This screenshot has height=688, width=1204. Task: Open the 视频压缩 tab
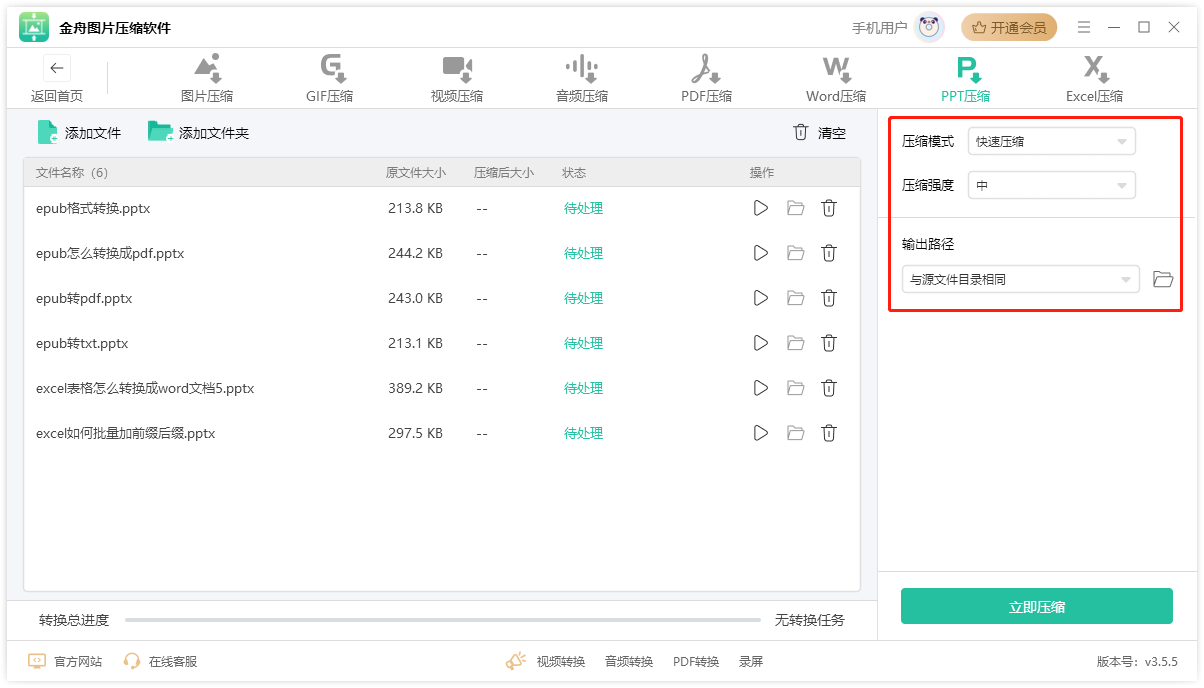[x=457, y=79]
